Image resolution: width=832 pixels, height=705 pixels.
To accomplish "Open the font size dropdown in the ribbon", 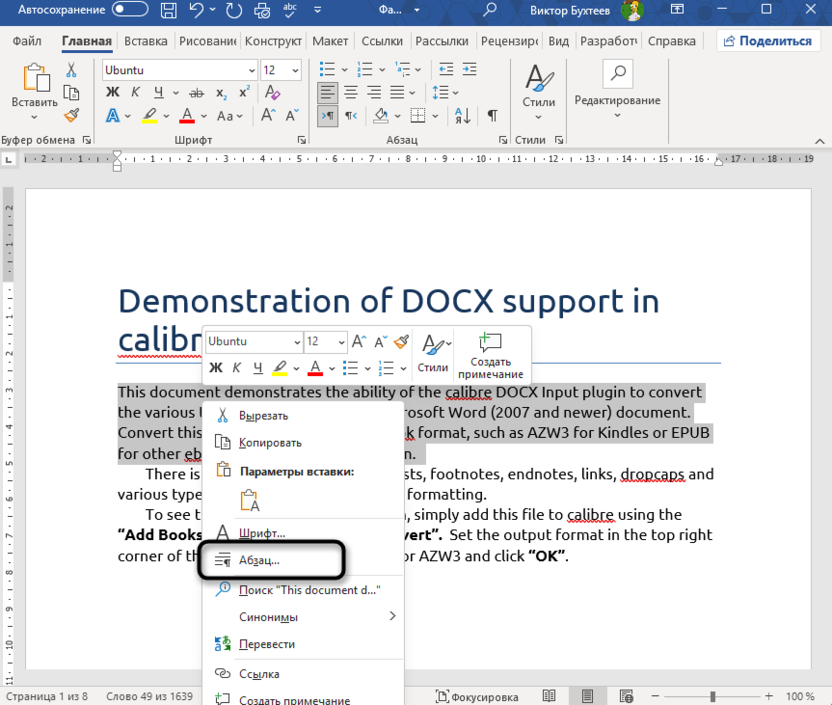I will point(295,71).
